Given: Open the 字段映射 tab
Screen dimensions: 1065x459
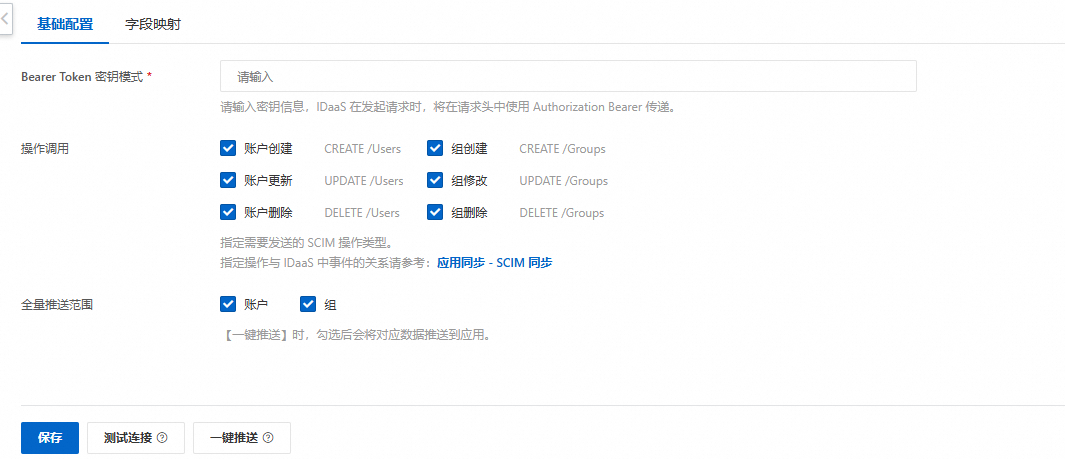Looking at the screenshot, I should tap(153, 24).
